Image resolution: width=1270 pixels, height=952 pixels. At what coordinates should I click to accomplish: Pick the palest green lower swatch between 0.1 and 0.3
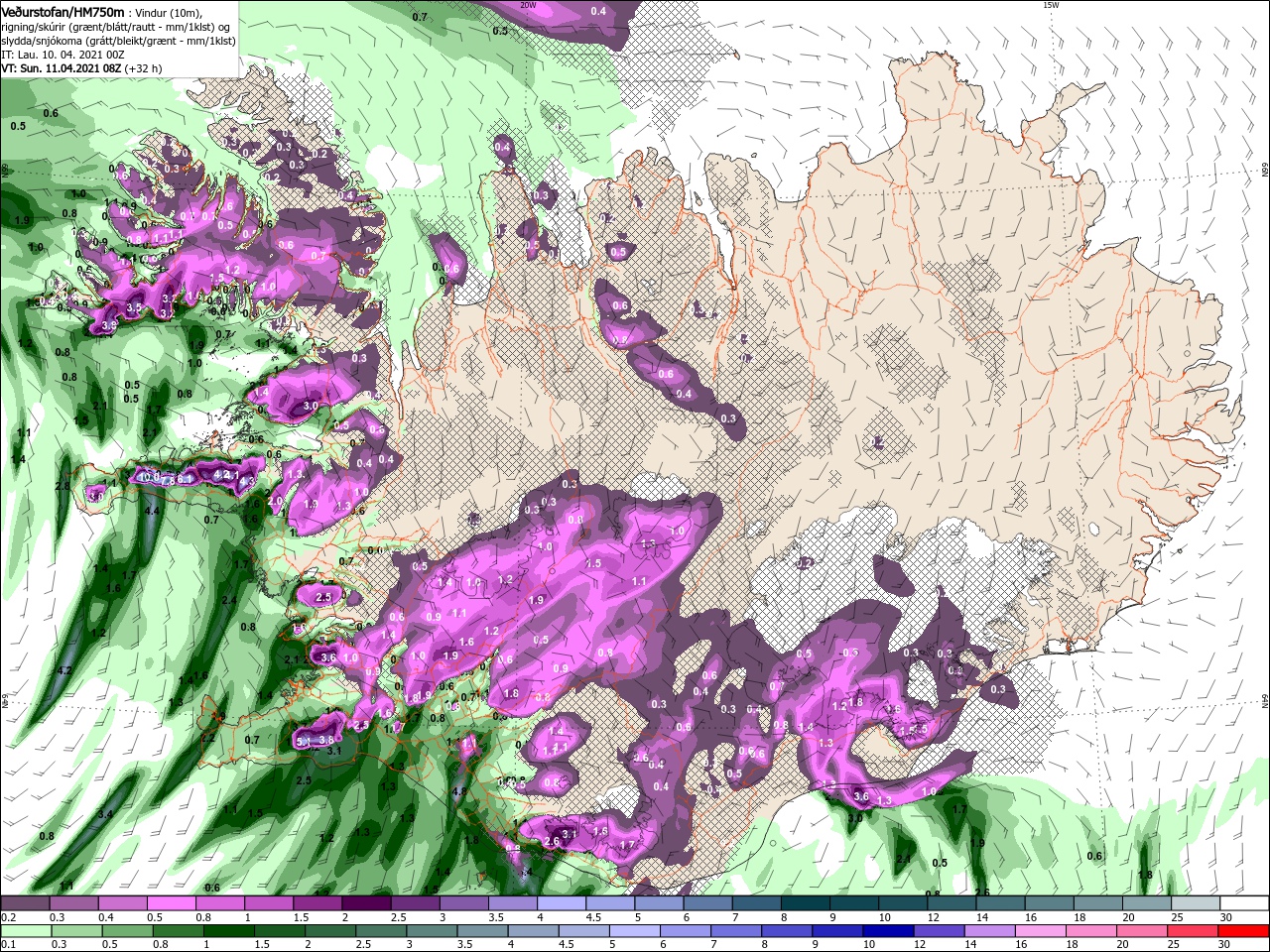[25, 931]
